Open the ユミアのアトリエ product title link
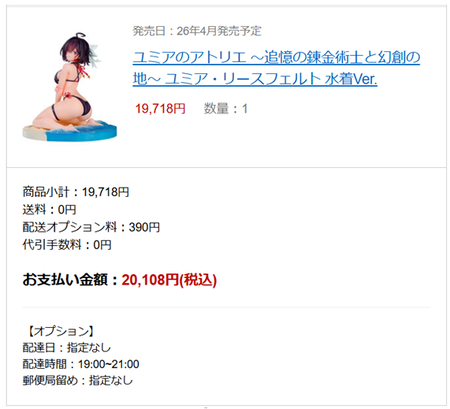450x409 pixels. 276,68
